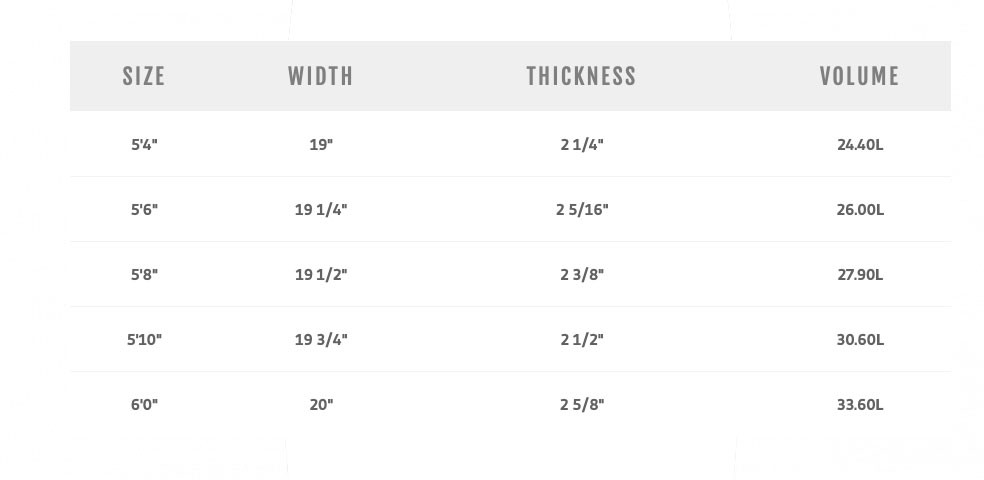Image resolution: width=984 pixels, height=480 pixels.
Task: Select the 5'10" size cell
Action: pyautogui.click(x=144, y=339)
